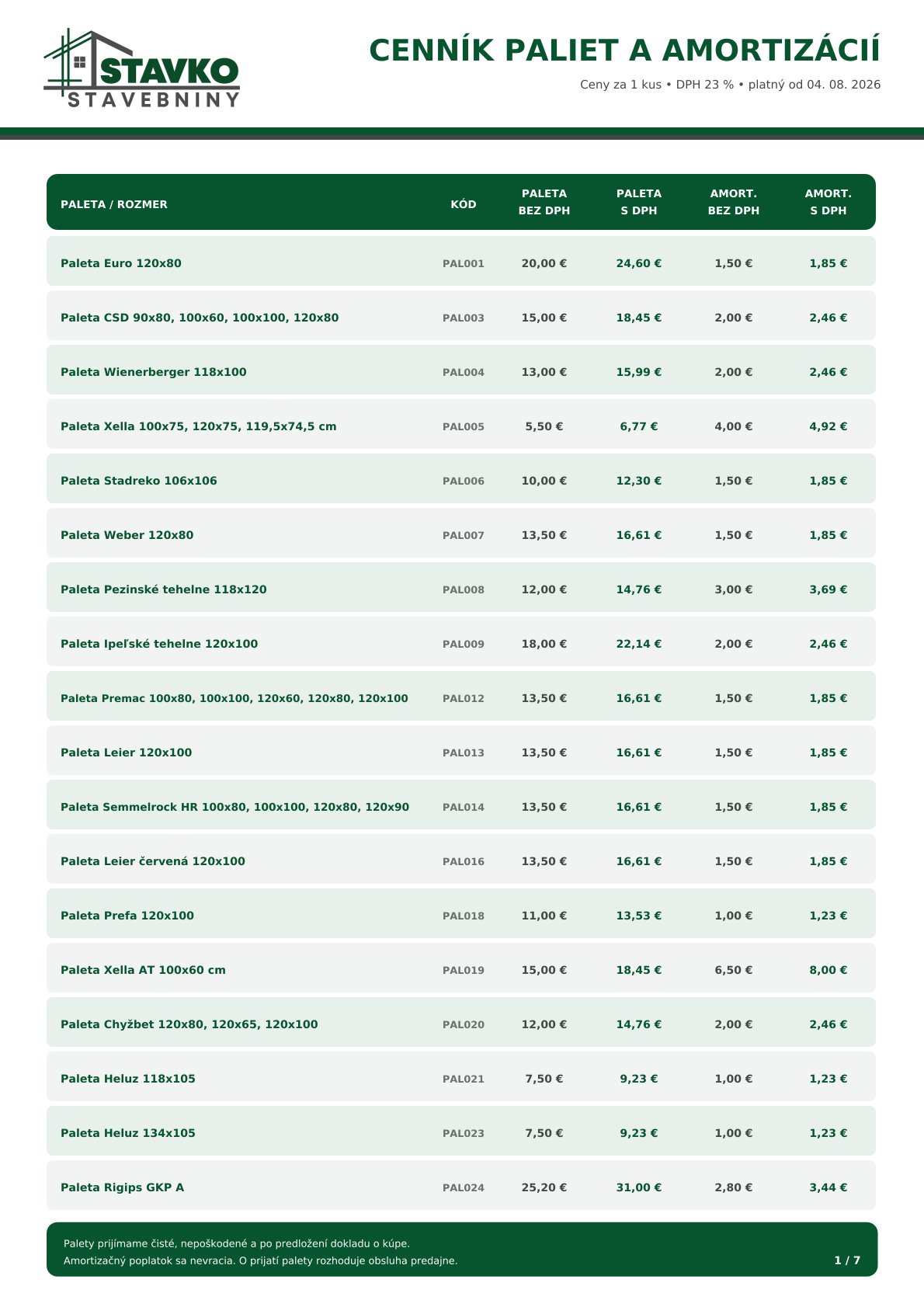Click code PAL016
This screenshot has height=1307, width=924.
[x=464, y=861]
